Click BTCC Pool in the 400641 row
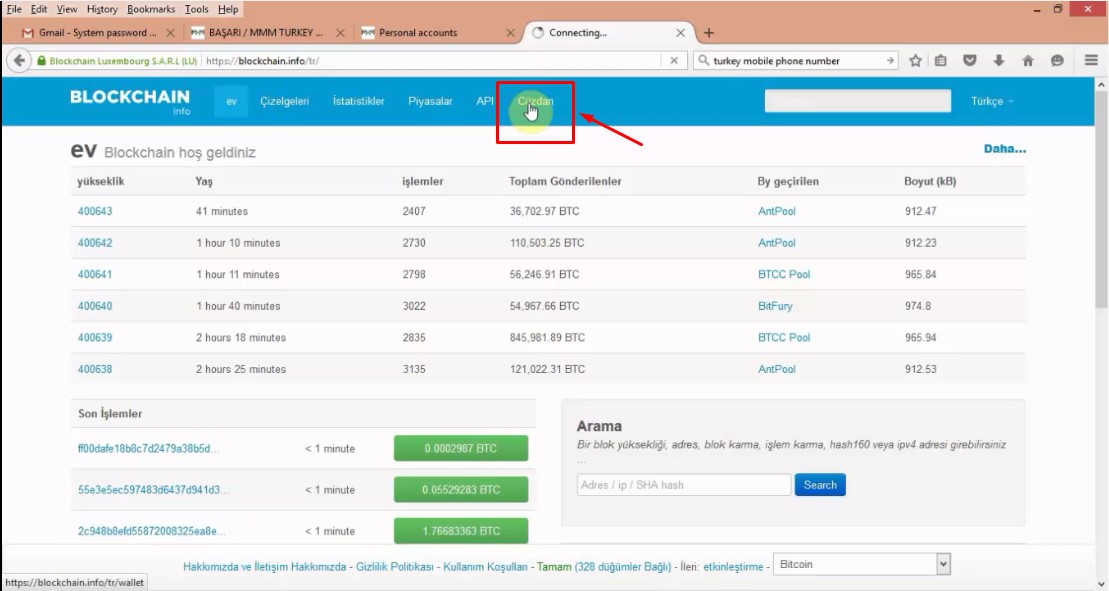The height and width of the screenshot is (591, 1109). click(x=784, y=274)
